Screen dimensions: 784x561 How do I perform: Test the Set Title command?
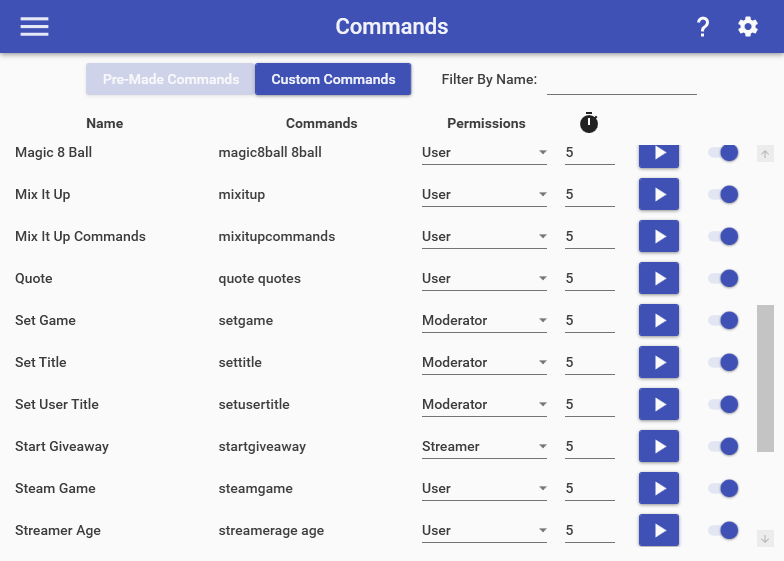(x=658, y=362)
